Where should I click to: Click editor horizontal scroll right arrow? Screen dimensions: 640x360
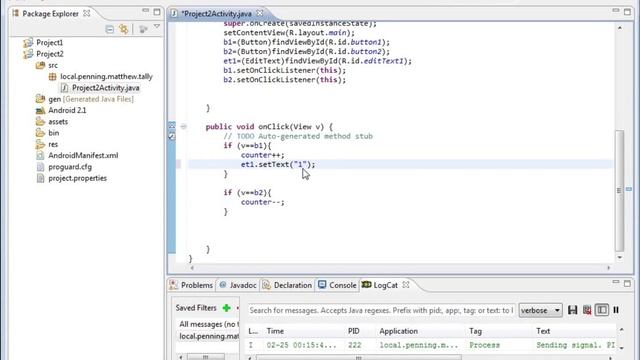pyautogui.click(x=608, y=268)
